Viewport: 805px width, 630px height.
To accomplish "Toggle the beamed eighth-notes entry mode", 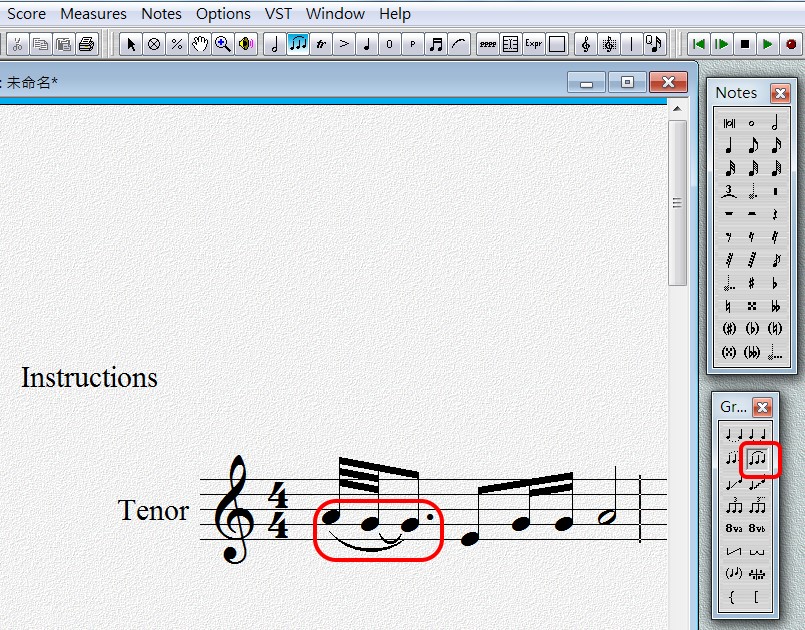I will 297,44.
